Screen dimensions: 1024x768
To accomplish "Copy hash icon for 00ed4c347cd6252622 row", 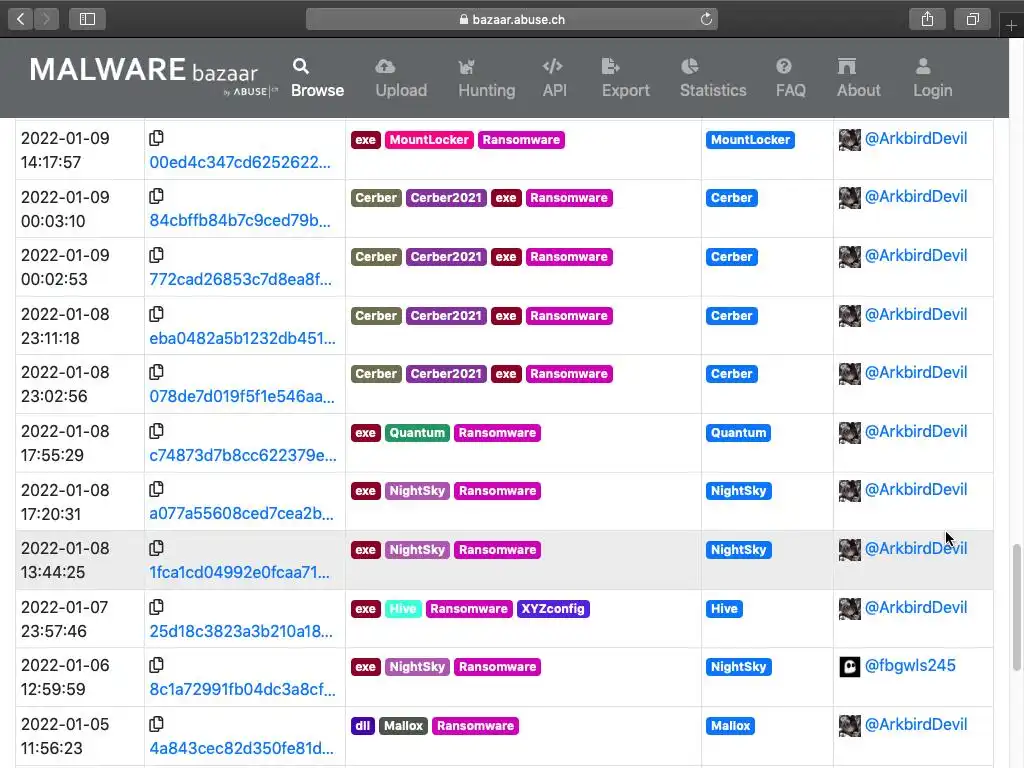I will tap(156, 138).
